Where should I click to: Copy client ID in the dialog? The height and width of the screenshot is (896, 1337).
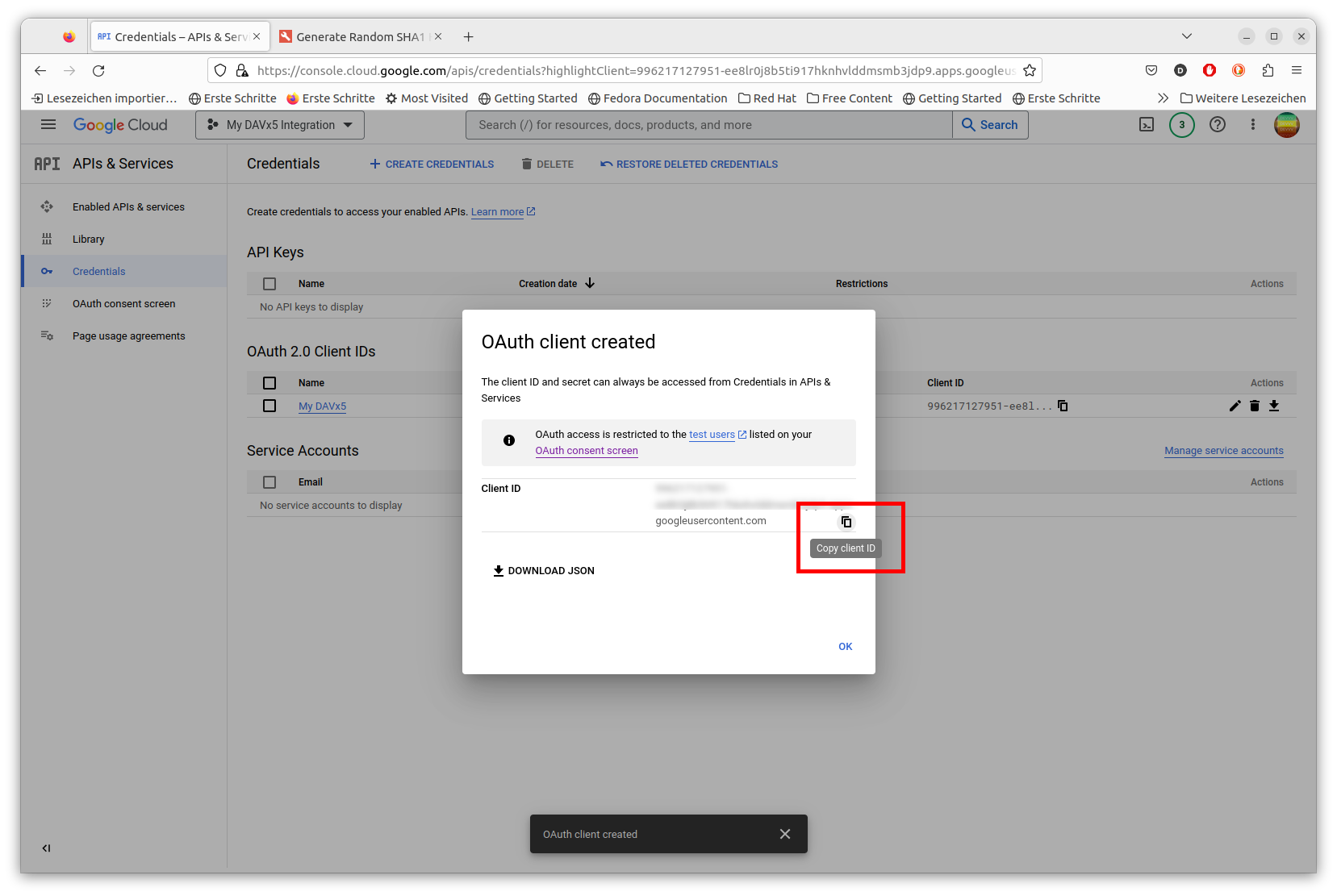(x=846, y=522)
